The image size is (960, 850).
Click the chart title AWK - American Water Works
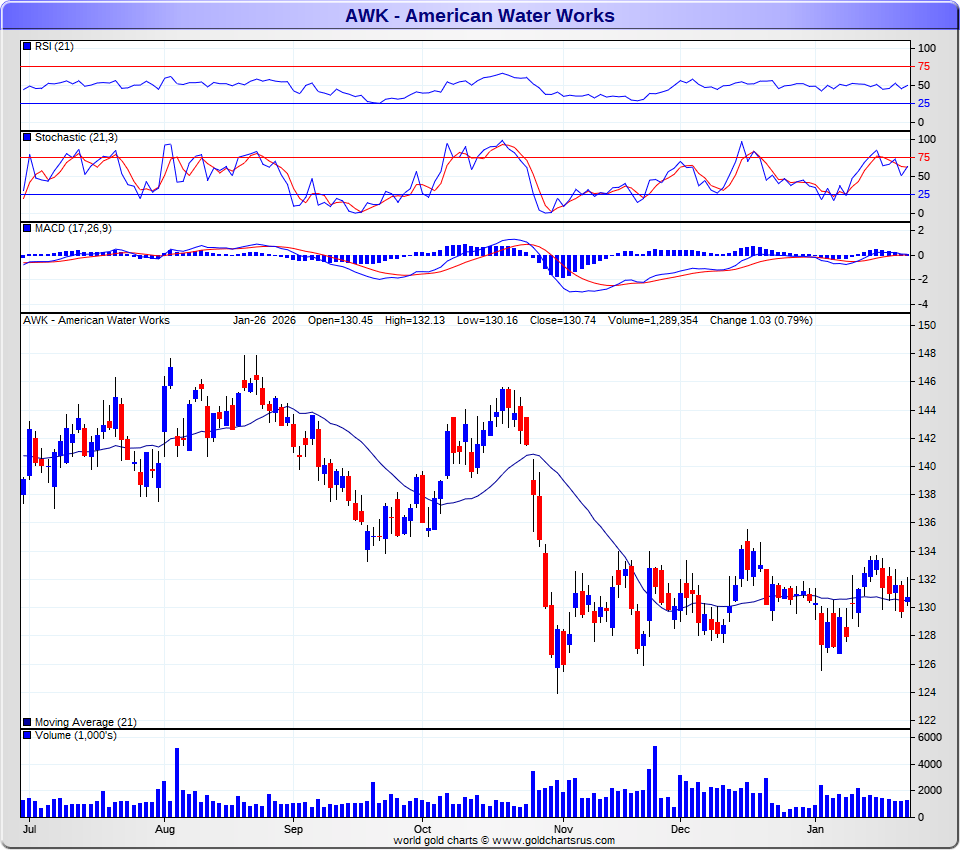480,15
